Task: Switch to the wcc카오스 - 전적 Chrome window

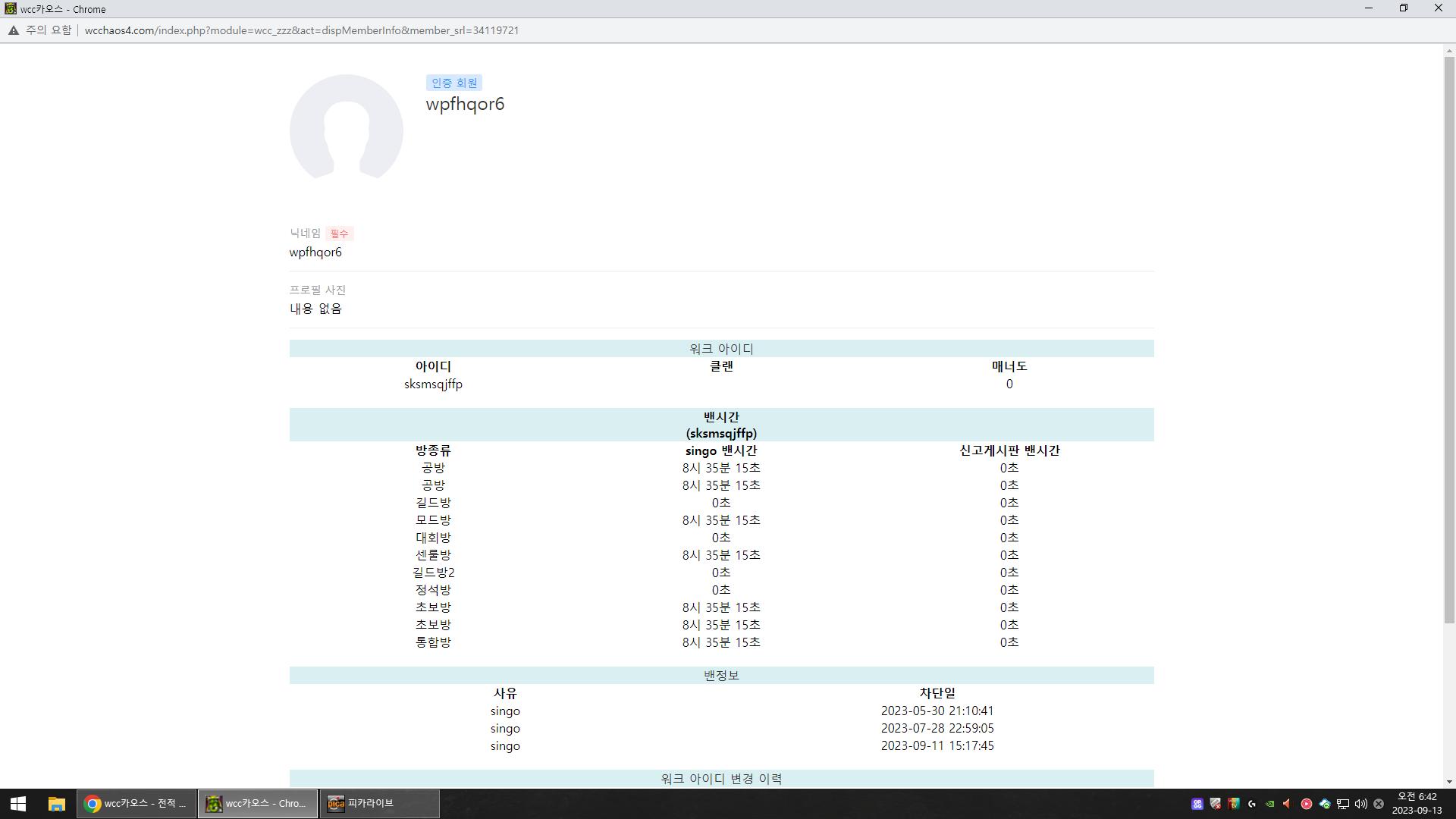Action: point(136,804)
